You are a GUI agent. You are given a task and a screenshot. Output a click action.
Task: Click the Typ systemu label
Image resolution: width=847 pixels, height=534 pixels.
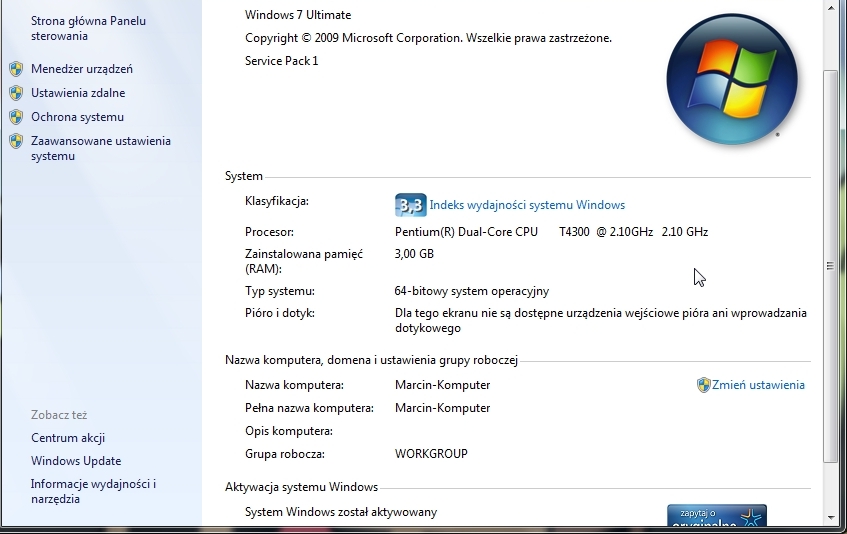280,291
